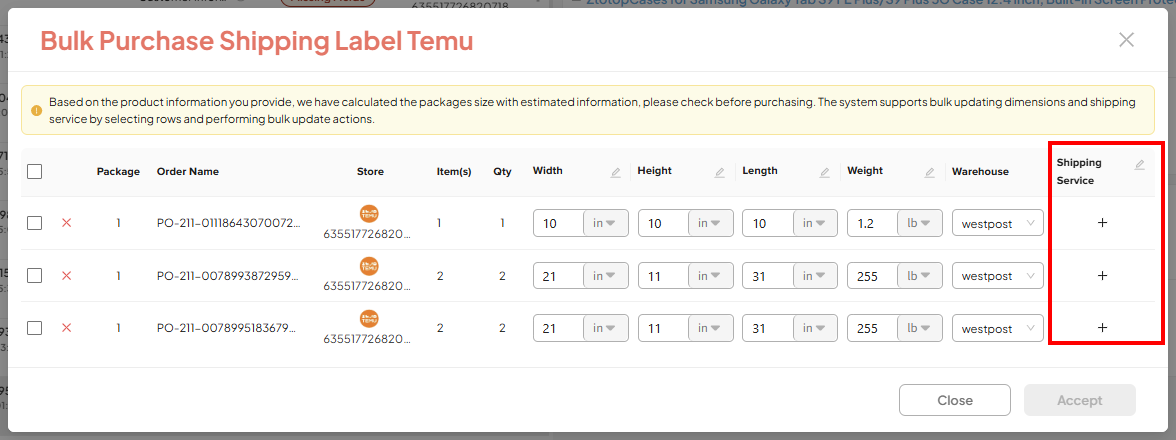The width and height of the screenshot is (1176, 440).
Task: Add shipping service for the first order row
Action: pos(1102,223)
